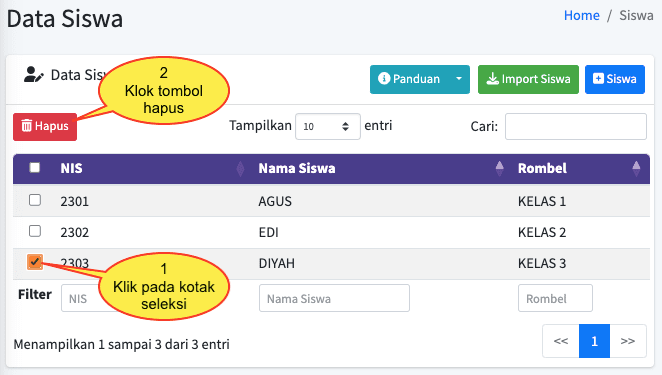Check the box for student 2301 AGUS
The image size is (662, 375).
[x=35, y=200]
